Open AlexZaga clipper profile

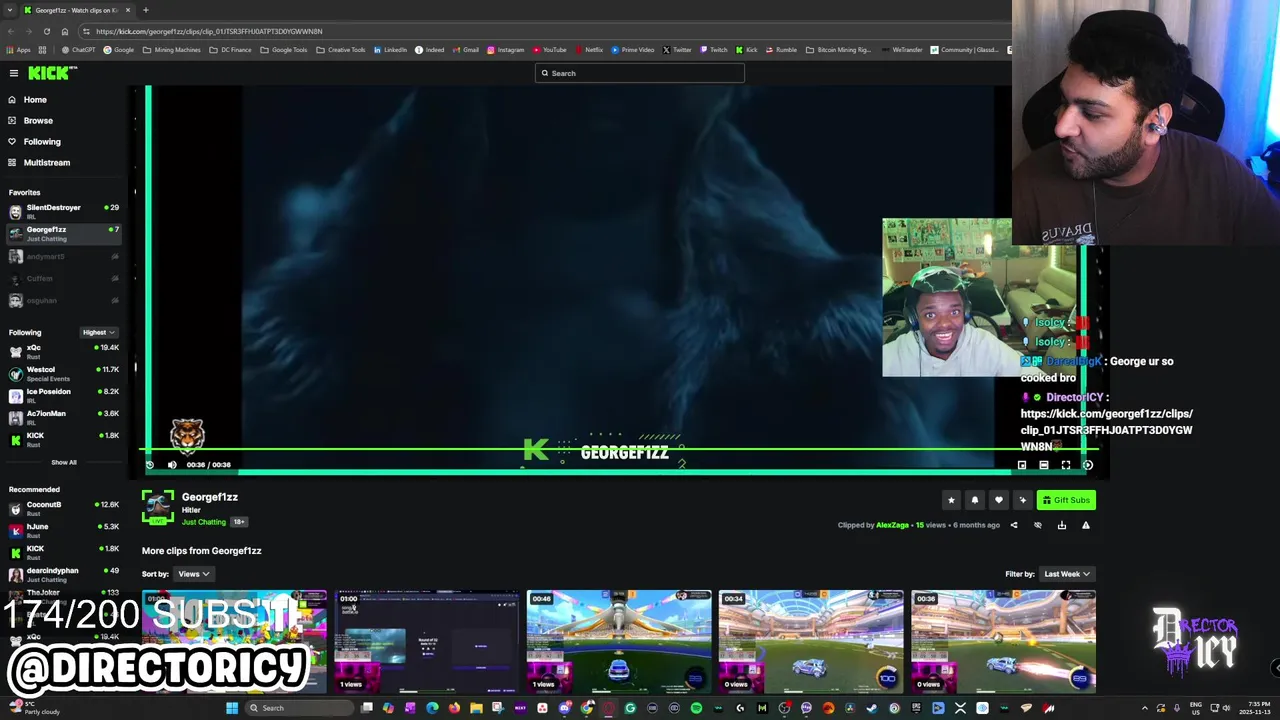[892, 525]
